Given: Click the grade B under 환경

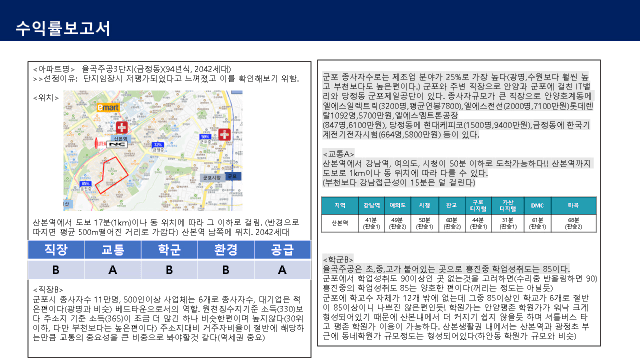Looking at the screenshot, I should (226, 270).
